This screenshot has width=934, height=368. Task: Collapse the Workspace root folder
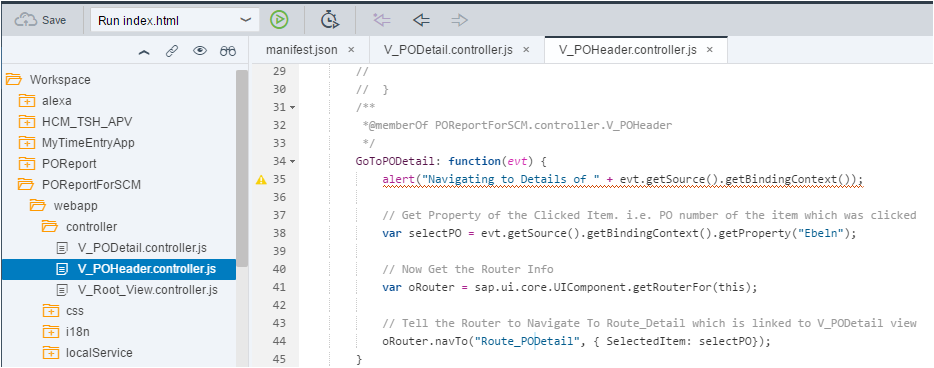tap(14, 79)
